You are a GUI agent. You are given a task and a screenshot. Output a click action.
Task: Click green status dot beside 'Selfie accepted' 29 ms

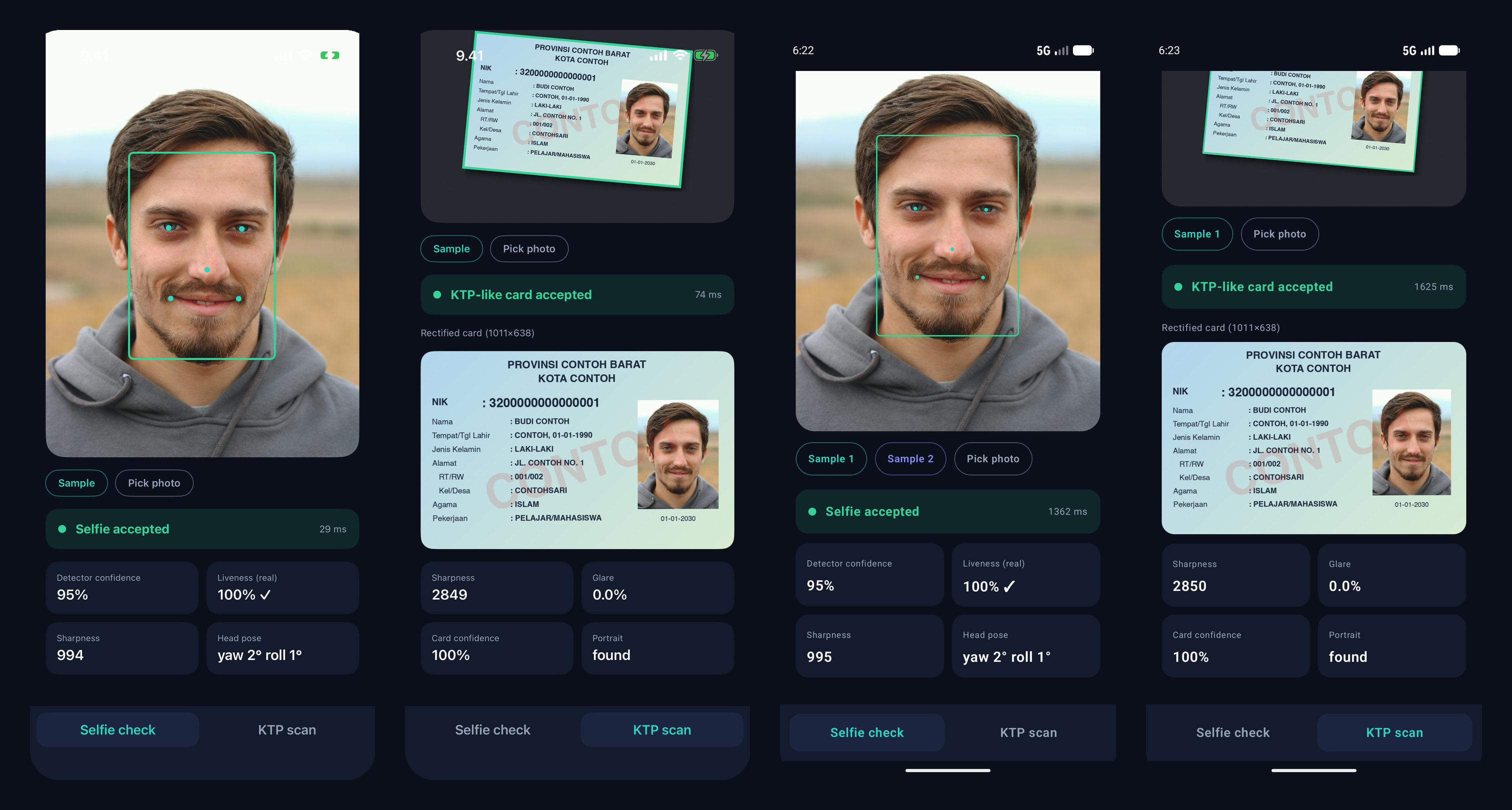61,529
